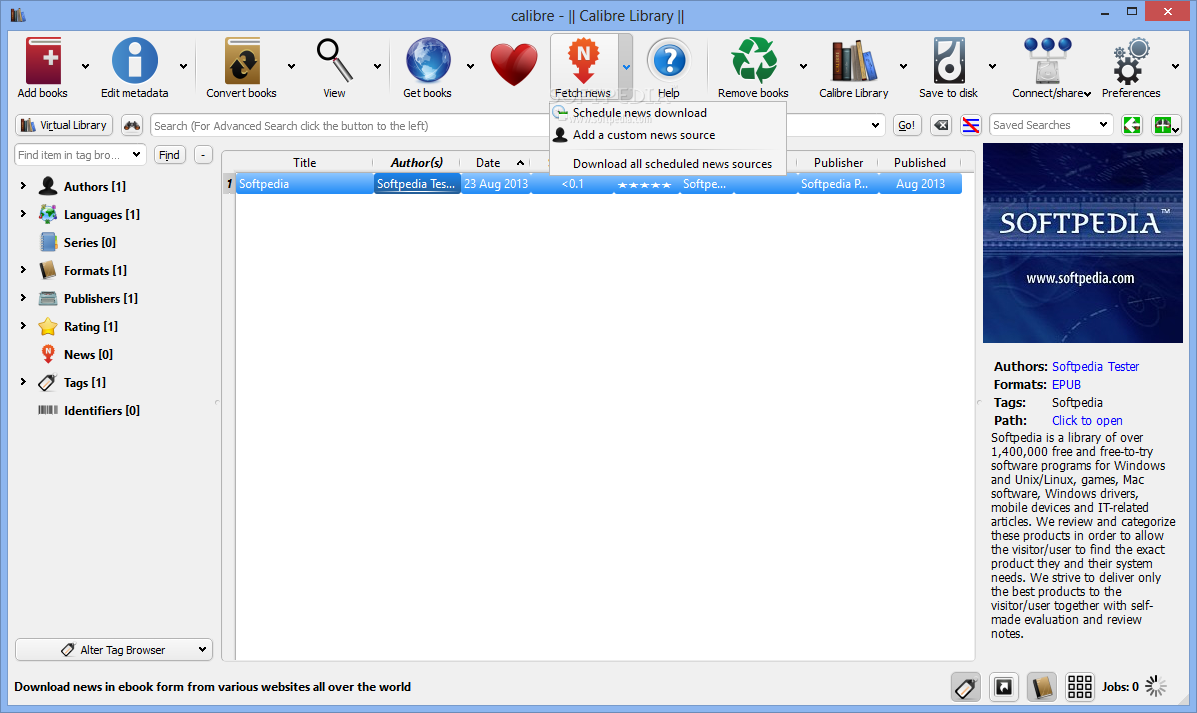Open the EPUB format link
Image resolution: width=1197 pixels, height=713 pixels.
click(1066, 385)
